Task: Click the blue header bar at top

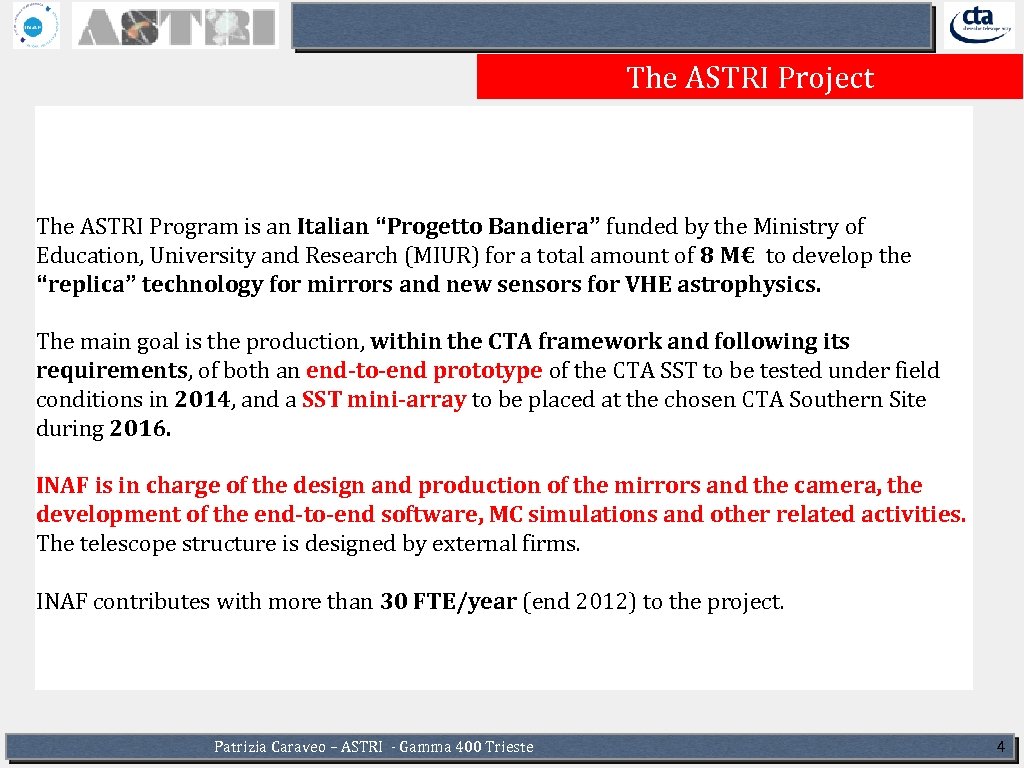Action: [x=612, y=27]
